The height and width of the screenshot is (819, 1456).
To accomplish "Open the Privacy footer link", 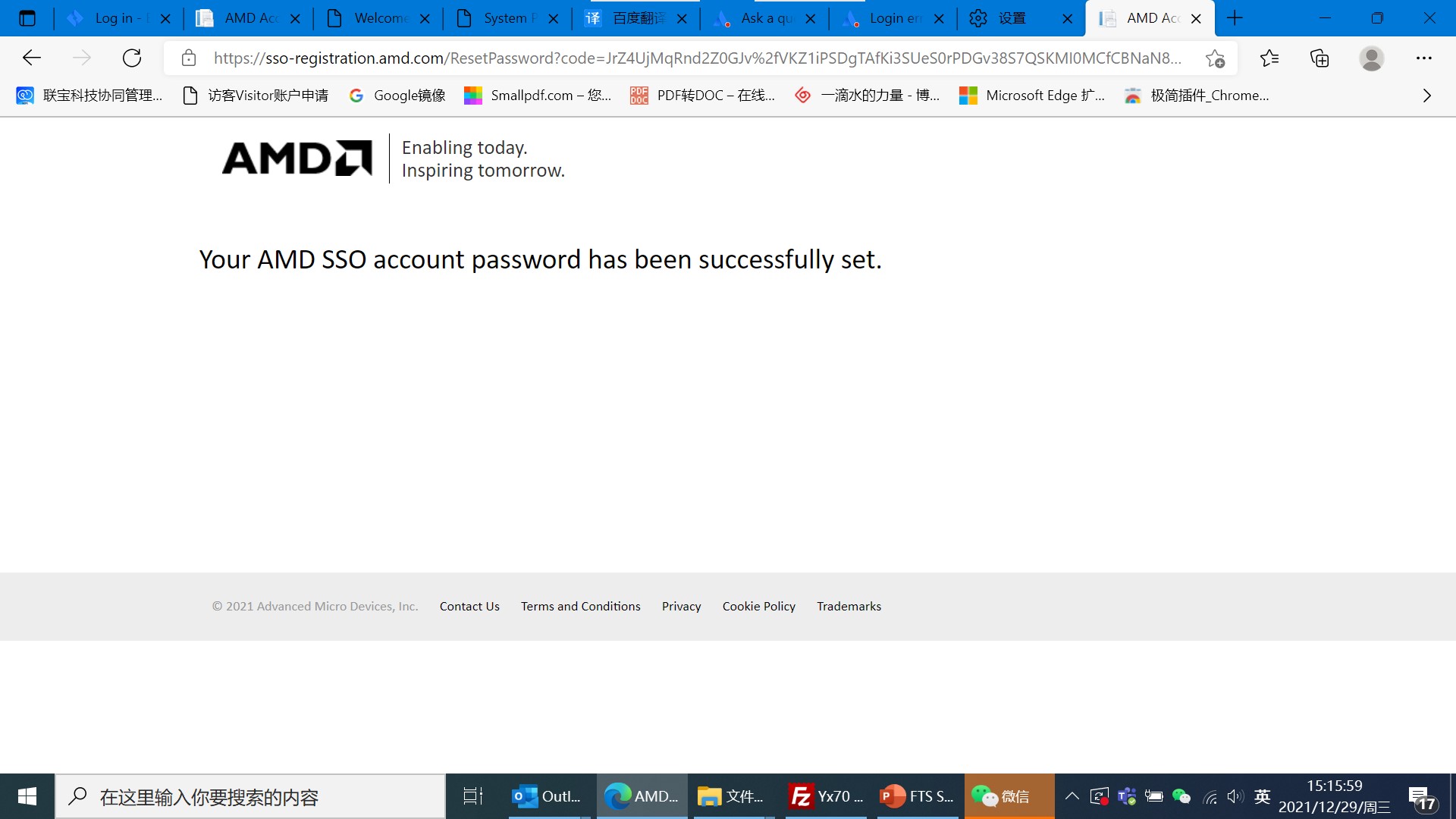I will pos(681,607).
